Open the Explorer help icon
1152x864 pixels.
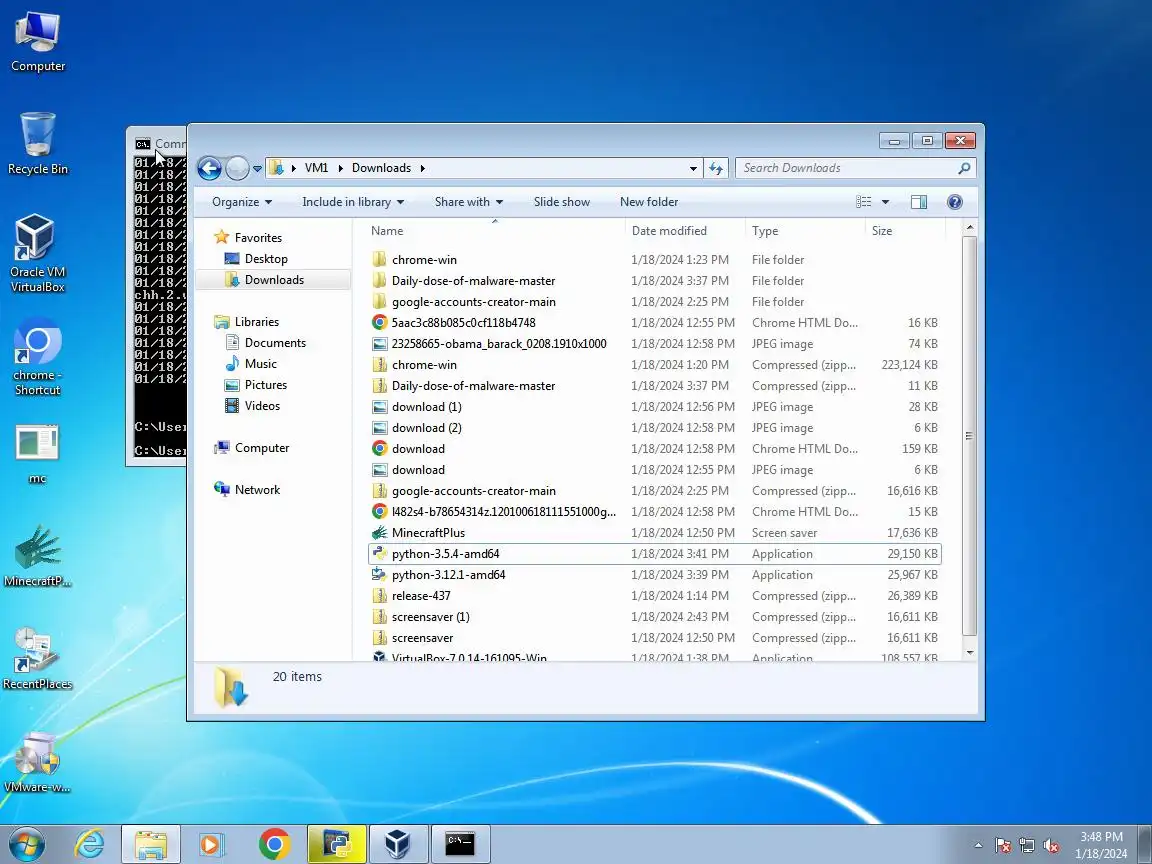pos(954,202)
